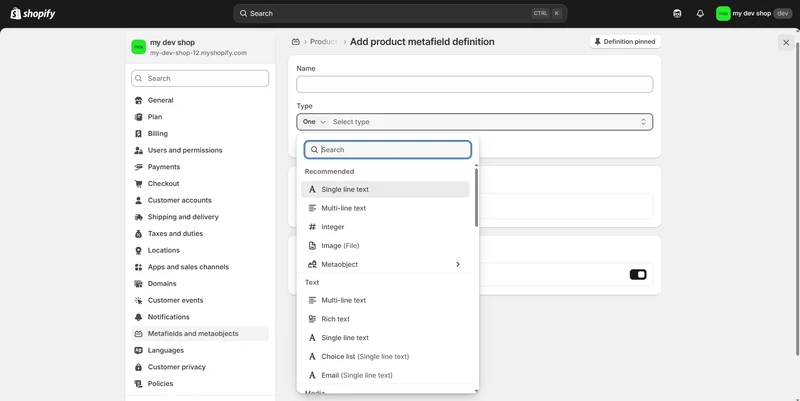800x401 pixels.
Task: Click the my-dev-shop-12.myshopify.com text
Action: 198,53
